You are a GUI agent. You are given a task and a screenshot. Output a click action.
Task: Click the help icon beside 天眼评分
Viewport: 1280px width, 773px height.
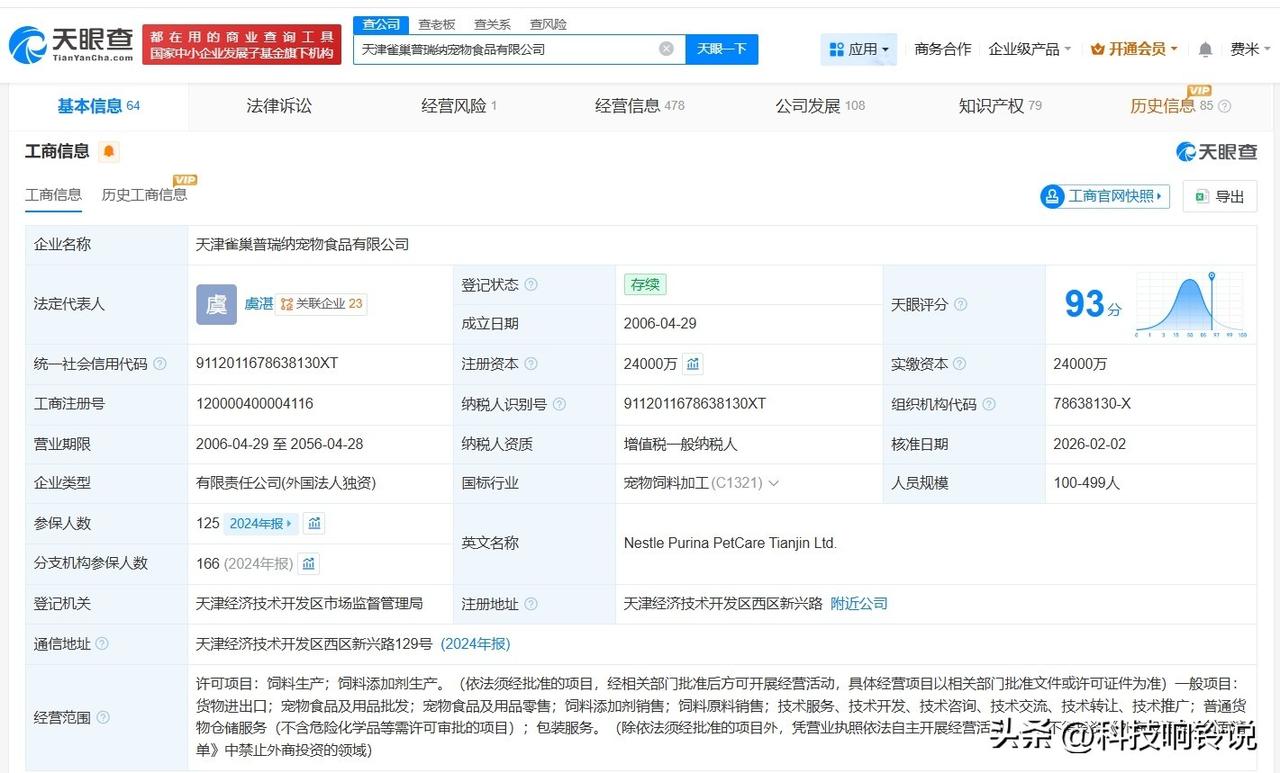[x=960, y=305]
